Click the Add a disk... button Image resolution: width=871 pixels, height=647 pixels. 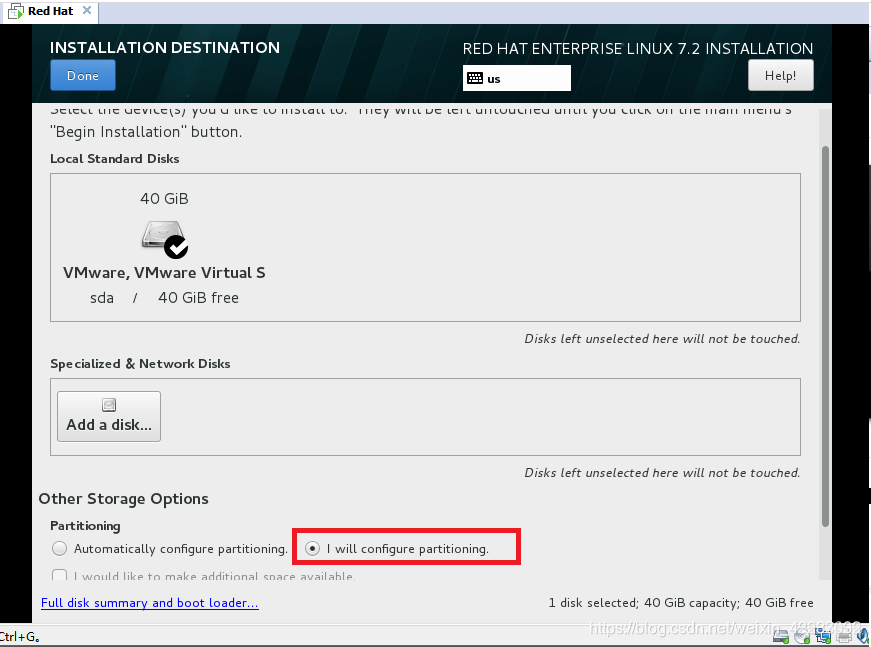109,417
